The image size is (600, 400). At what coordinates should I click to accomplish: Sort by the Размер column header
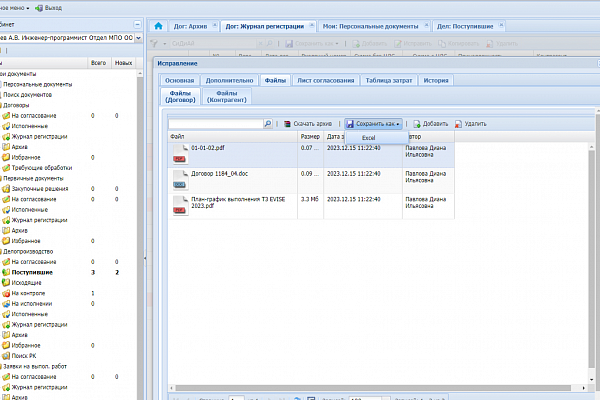(310, 137)
